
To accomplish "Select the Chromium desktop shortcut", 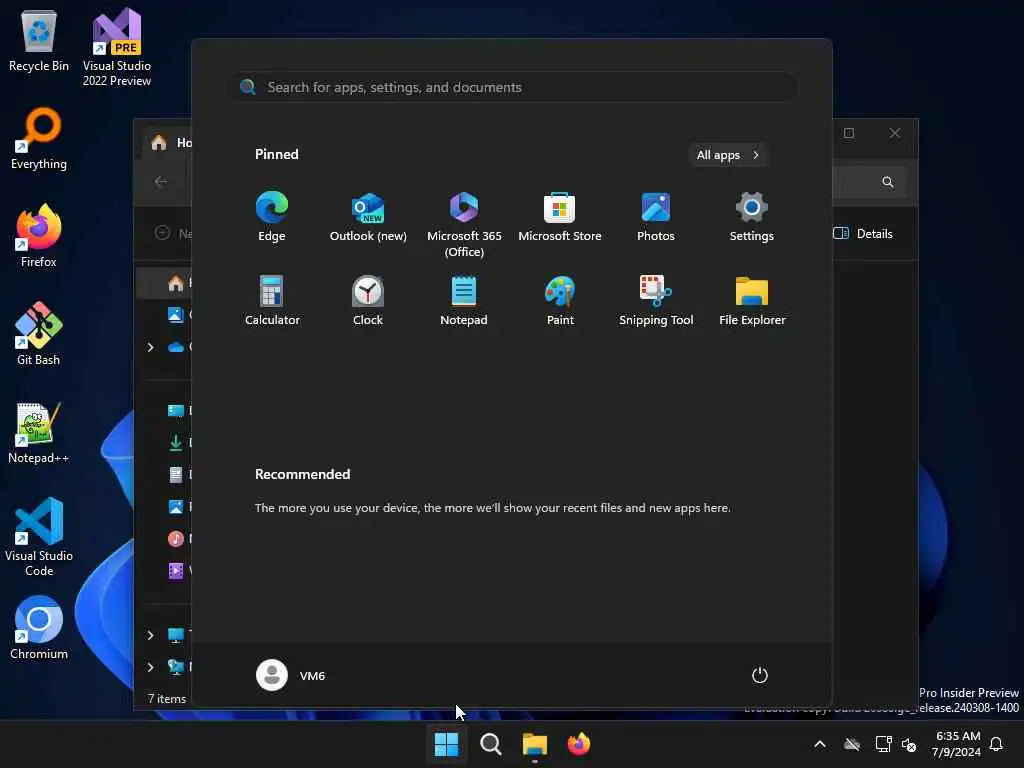I will coord(39,628).
